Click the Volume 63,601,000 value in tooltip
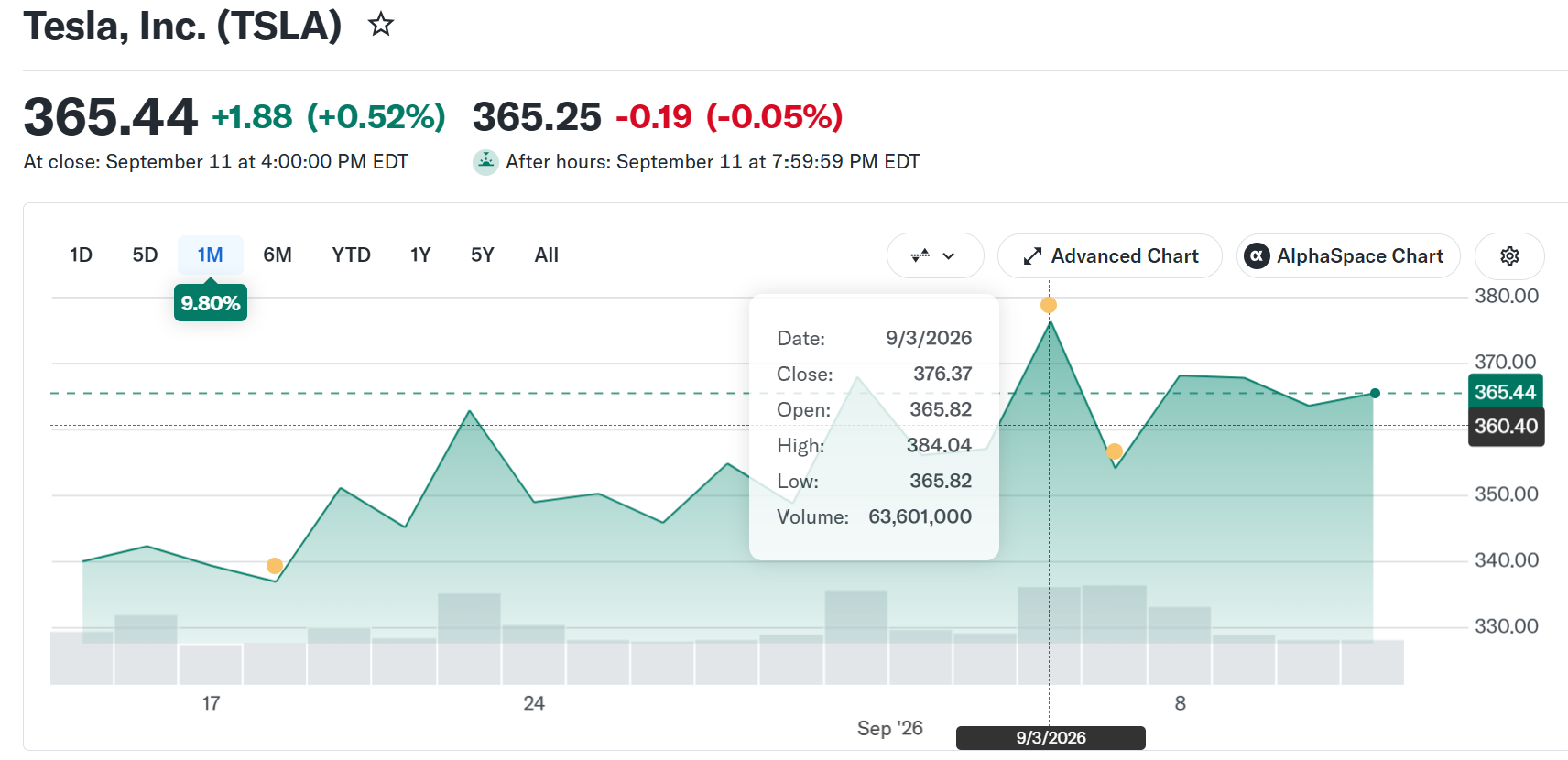The height and width of the screenshot is (760, 1568). pyautogui.click(x=920, y=516)
